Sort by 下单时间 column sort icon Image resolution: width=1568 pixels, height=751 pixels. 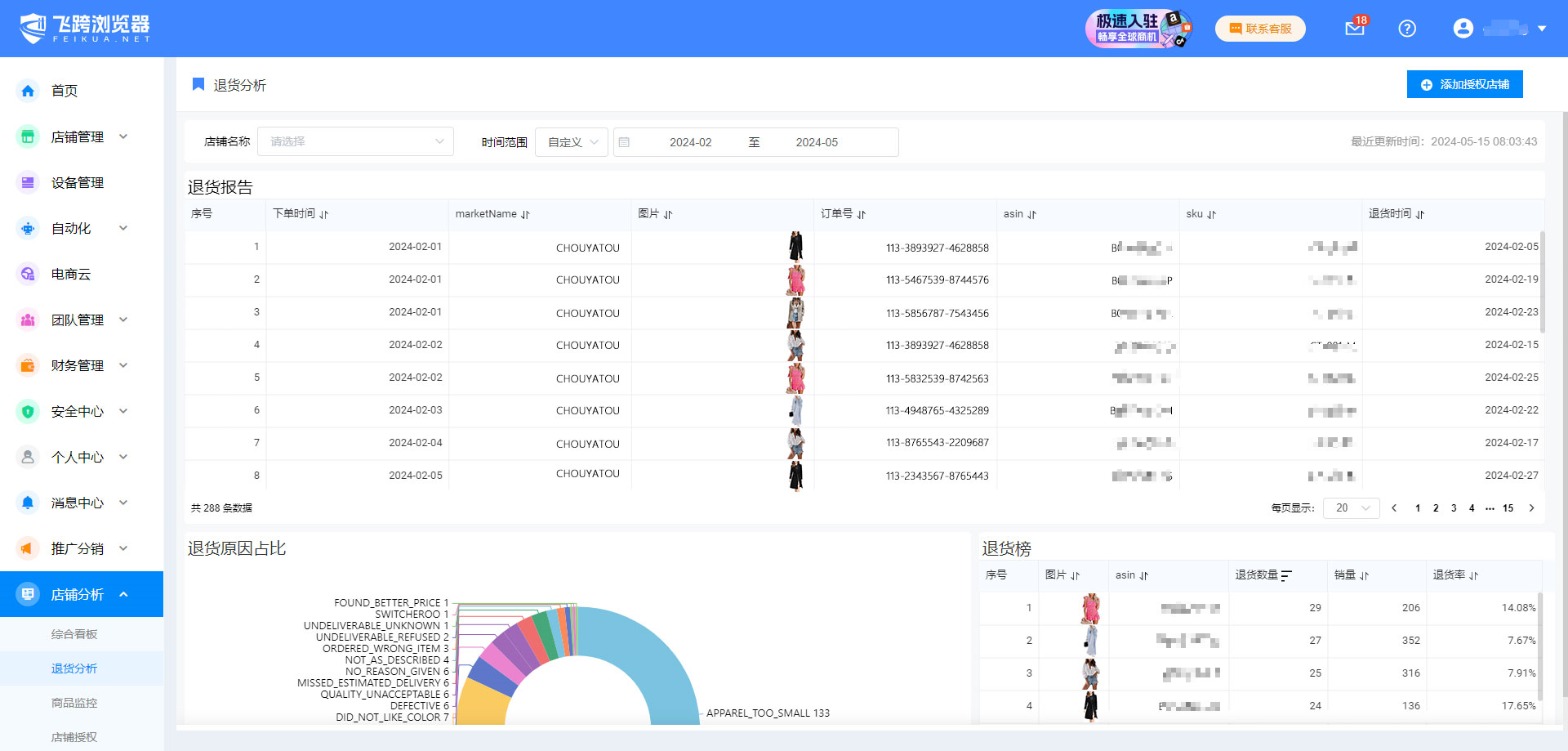(x=324, y=214)
